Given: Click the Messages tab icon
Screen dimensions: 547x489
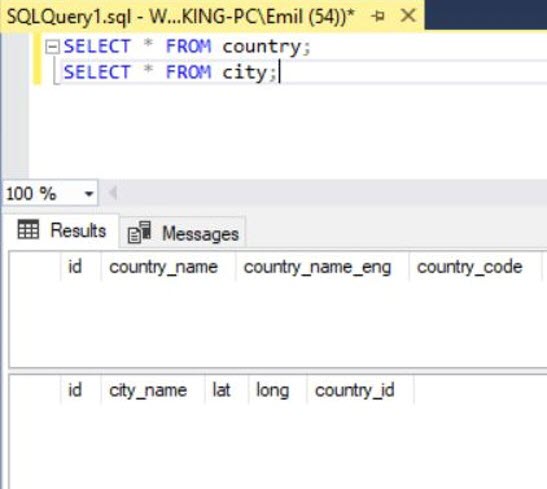Looking at the screenshot, I should (x=140, y=233).
